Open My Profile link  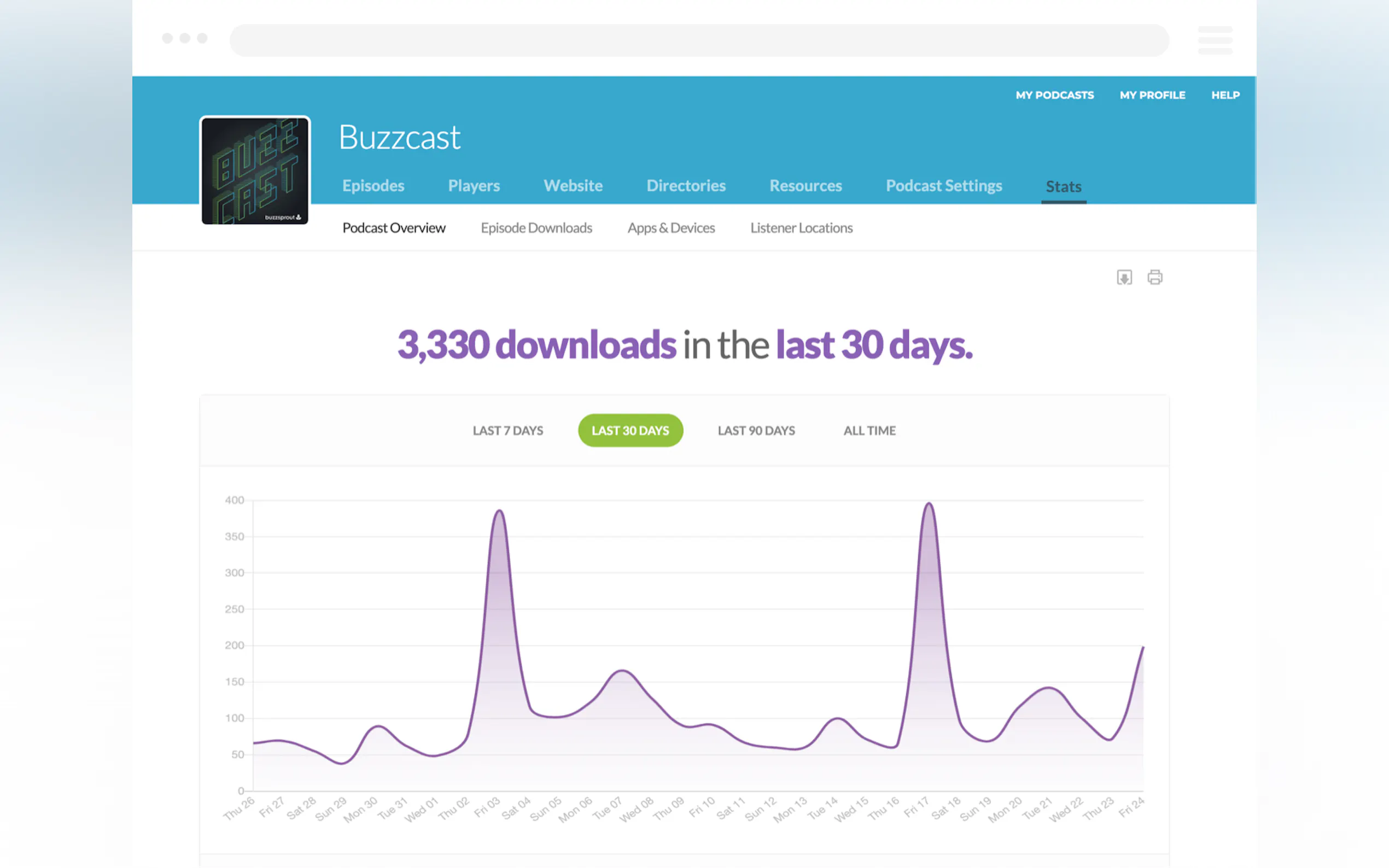click(1152, 95)
